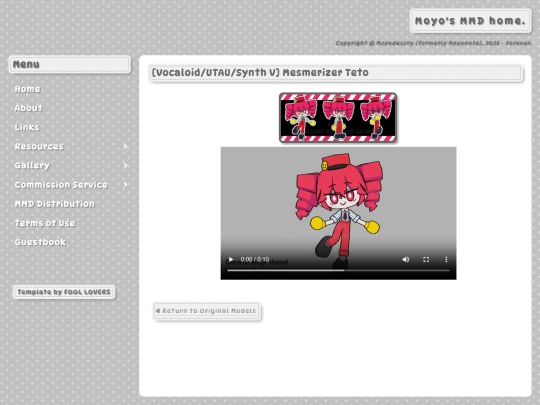Viewport: 540px width, 405px height.
Task: Play the Mesmerizer Teto video
Action: (231, 259)
